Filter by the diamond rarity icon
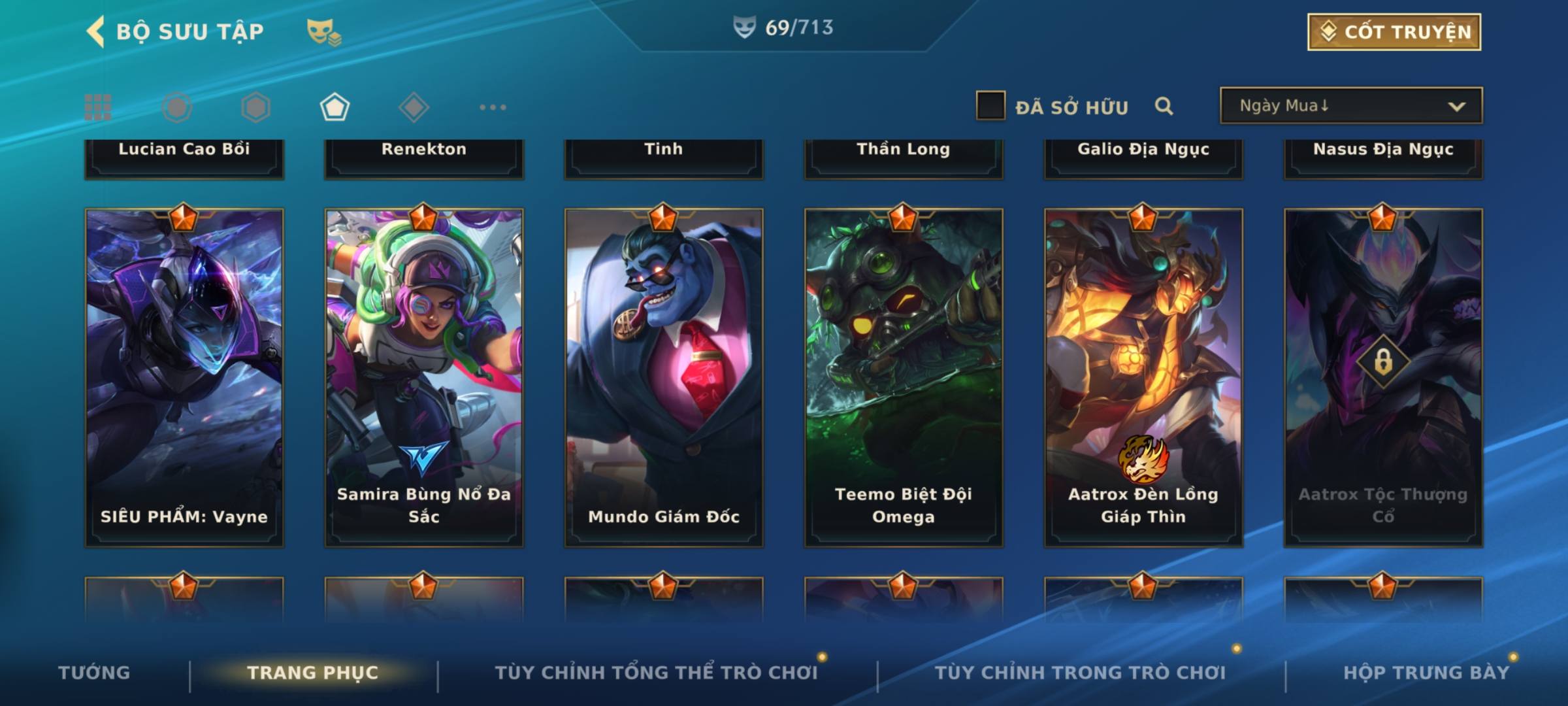 pos(414,107)
